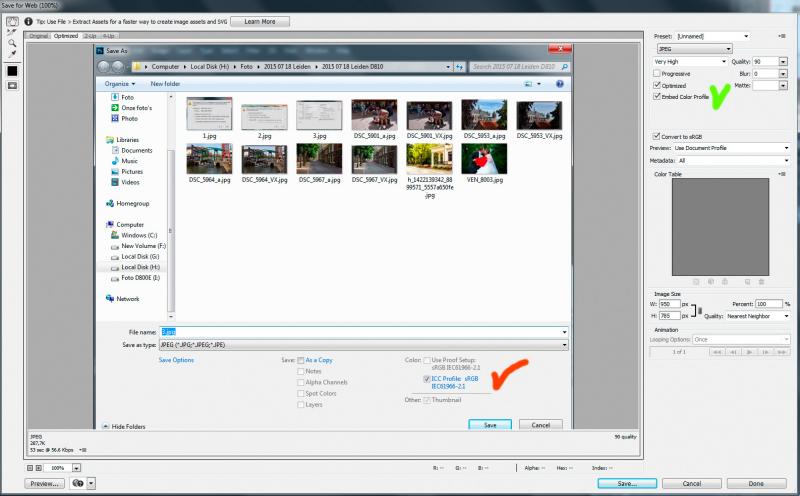Open the Organize menu
The image size is (800, 496).
point(120,84)
